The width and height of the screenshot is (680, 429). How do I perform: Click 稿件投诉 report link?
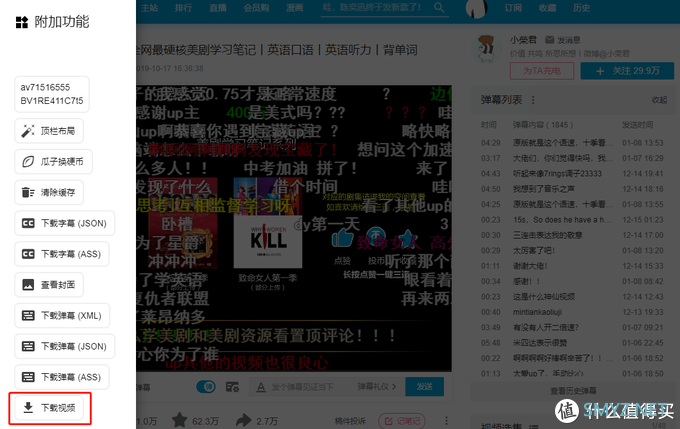[x=350, y=421]
